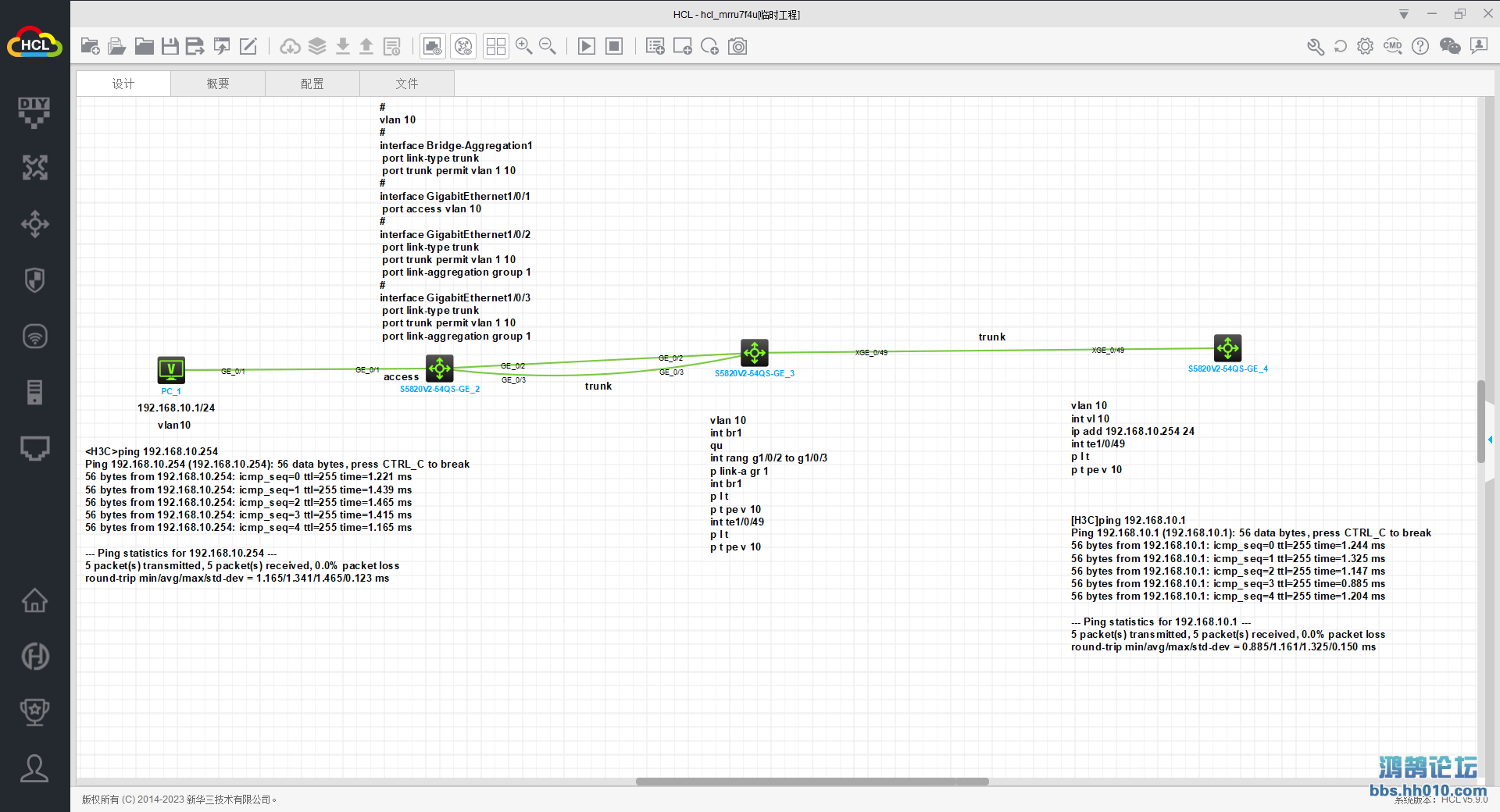
Task: Toggle the topology view eye icon
Action: tap(464, 46)
